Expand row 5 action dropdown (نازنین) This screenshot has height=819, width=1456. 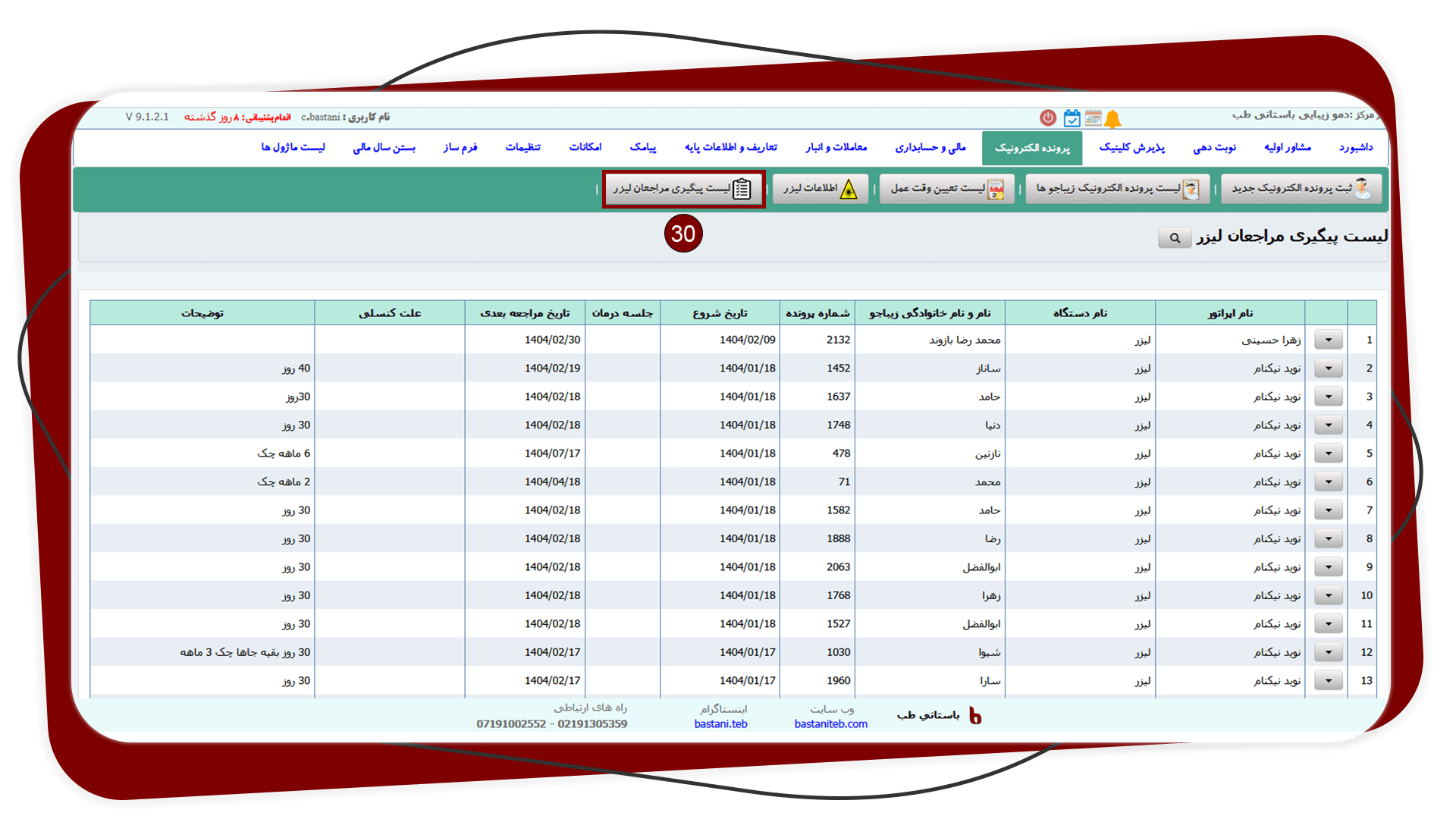pyautogui.click(x=1328, y=453)
